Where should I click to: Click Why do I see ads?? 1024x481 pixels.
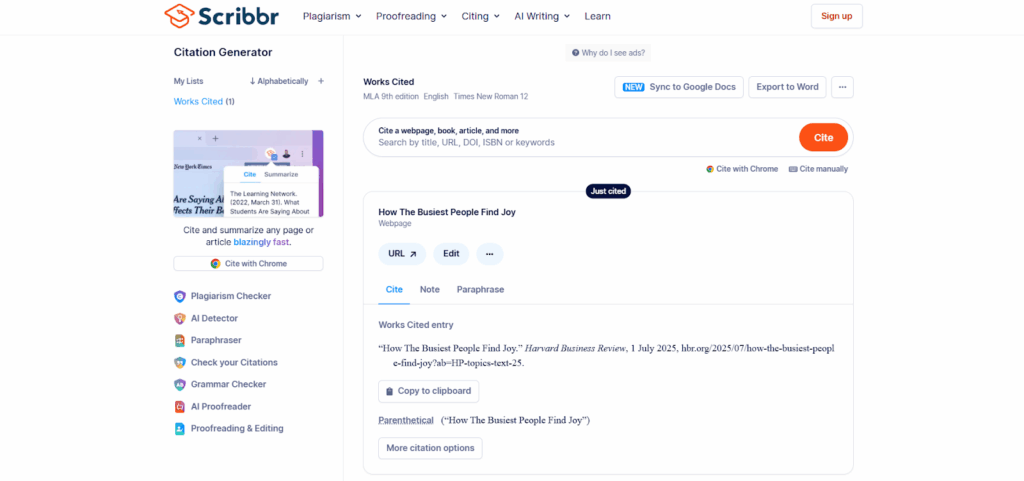[x=609, y=53]
